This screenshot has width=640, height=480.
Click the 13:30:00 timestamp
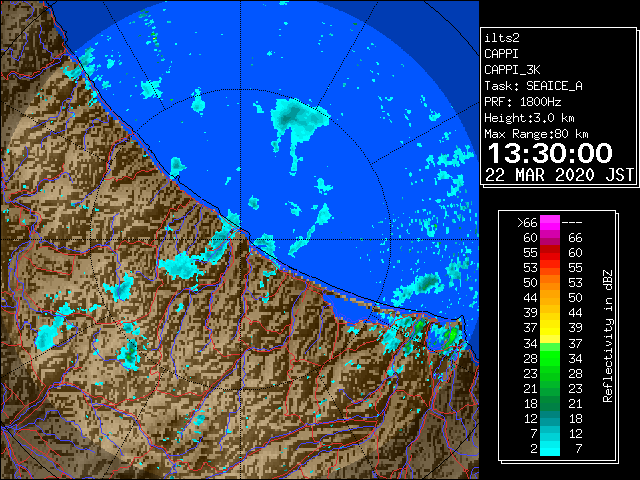click(550, 153)
